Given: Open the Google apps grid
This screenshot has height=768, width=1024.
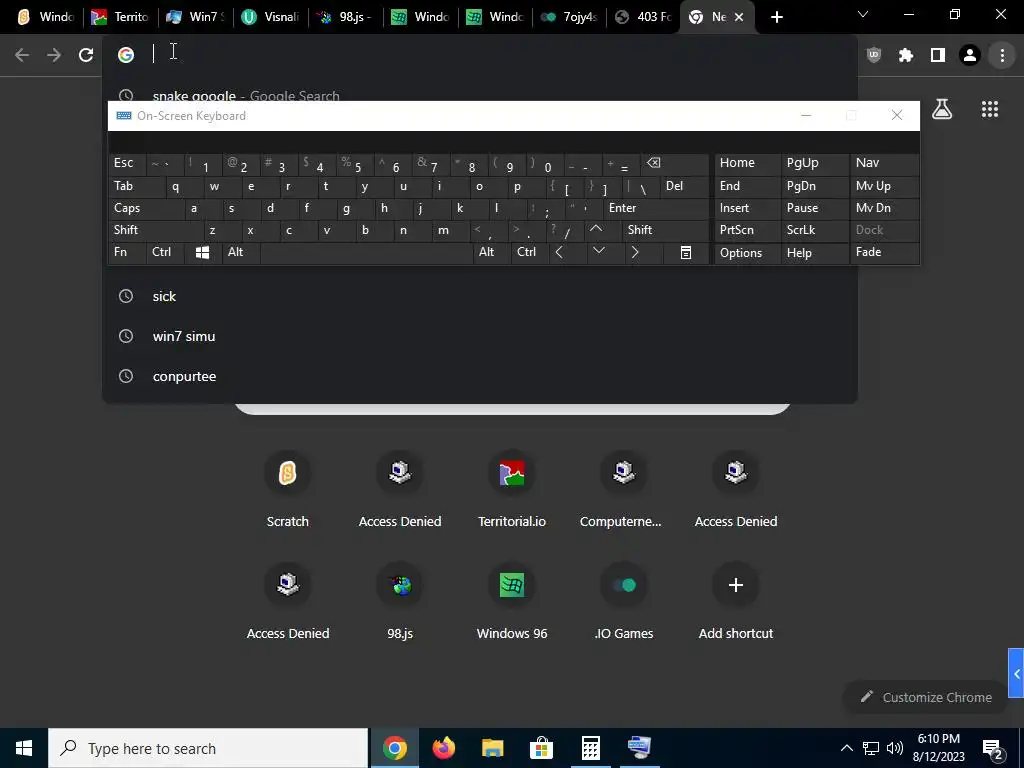Looking at the screenshot, I should (989, 109).
